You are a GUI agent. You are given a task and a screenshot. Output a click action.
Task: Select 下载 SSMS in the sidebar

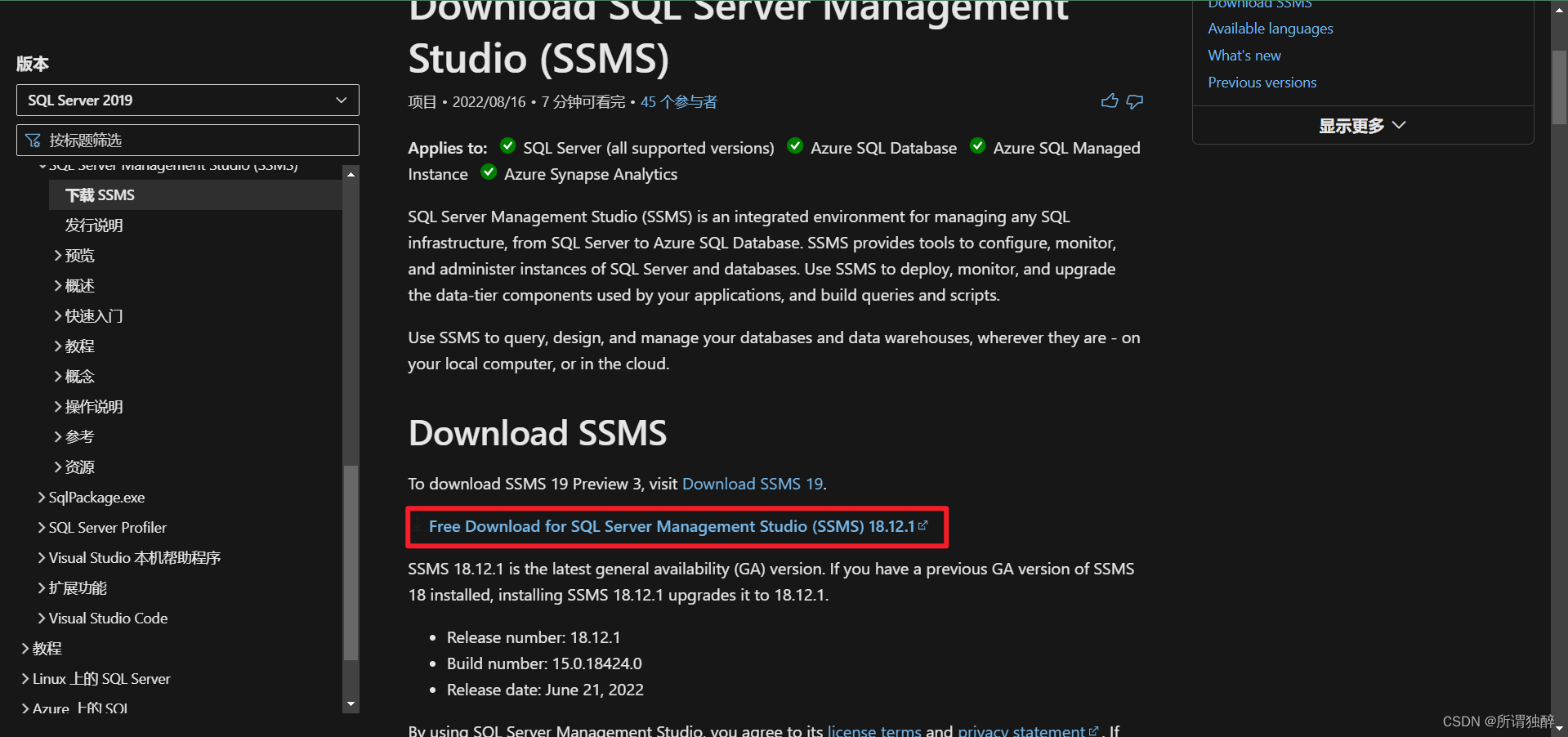pyautogui.click(x=195, y=195)
